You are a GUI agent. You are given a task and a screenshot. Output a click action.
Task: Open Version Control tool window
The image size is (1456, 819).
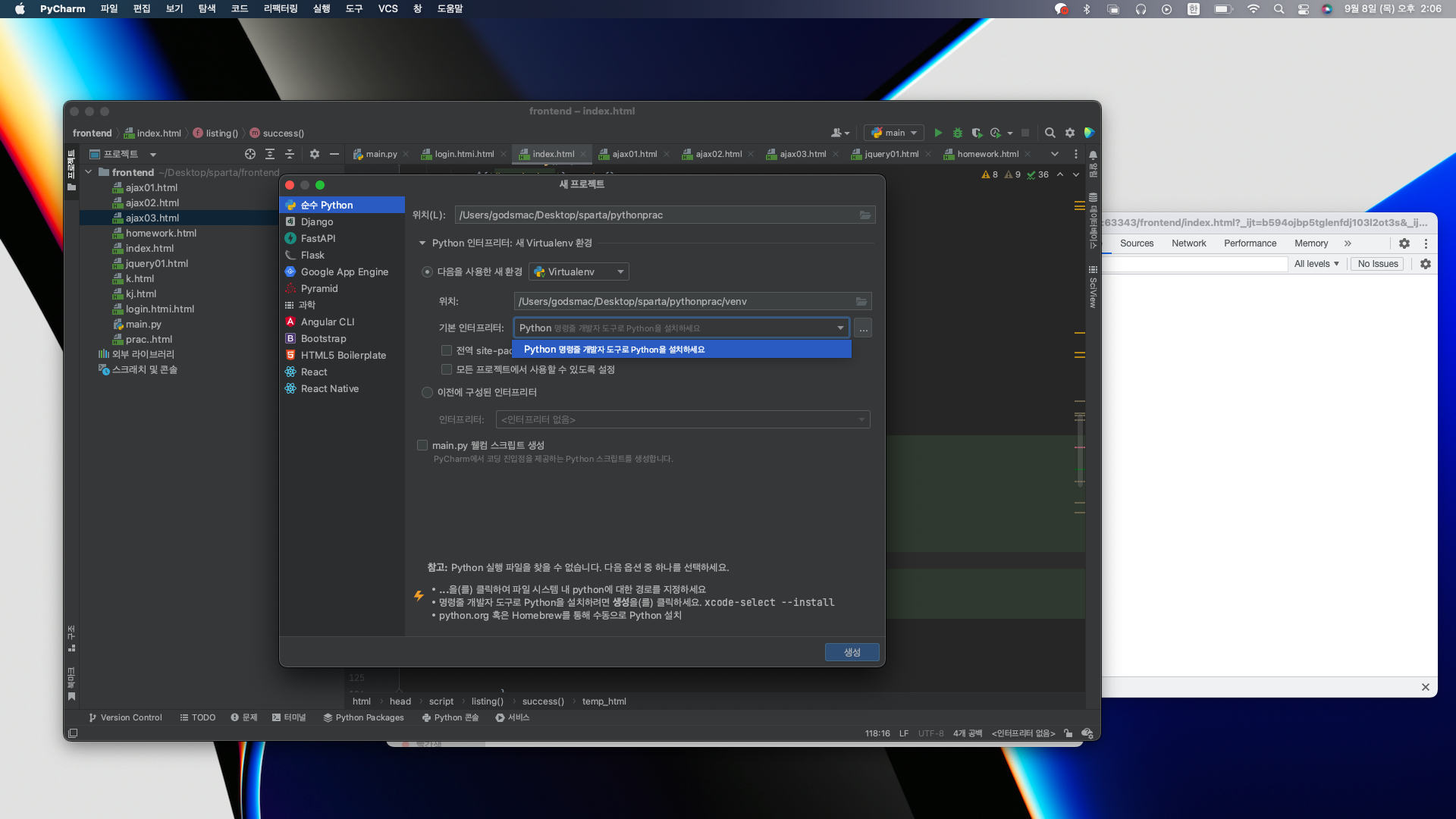[x=125, y=717]
